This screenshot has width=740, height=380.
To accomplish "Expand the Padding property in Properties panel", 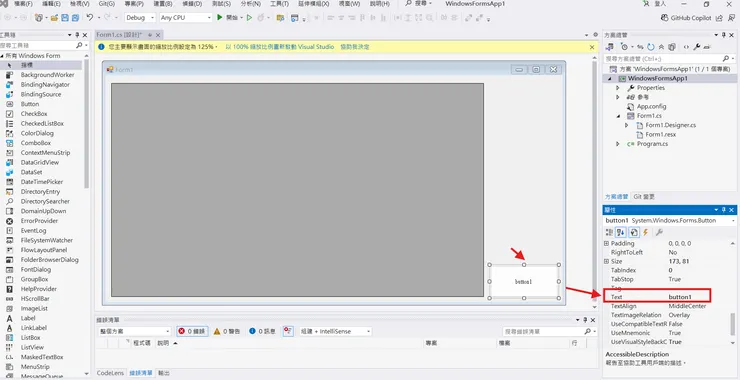I will pos(606,244).
